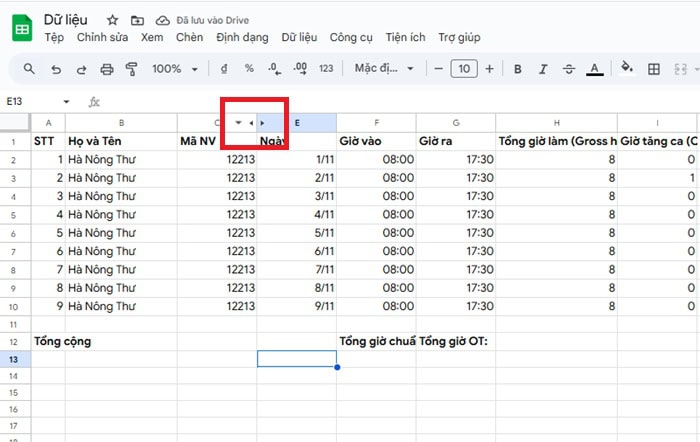The width and height of the screenshot is (700, 442).
Task: Select the paint format roller icon
Action: click(x=131, y=69)
